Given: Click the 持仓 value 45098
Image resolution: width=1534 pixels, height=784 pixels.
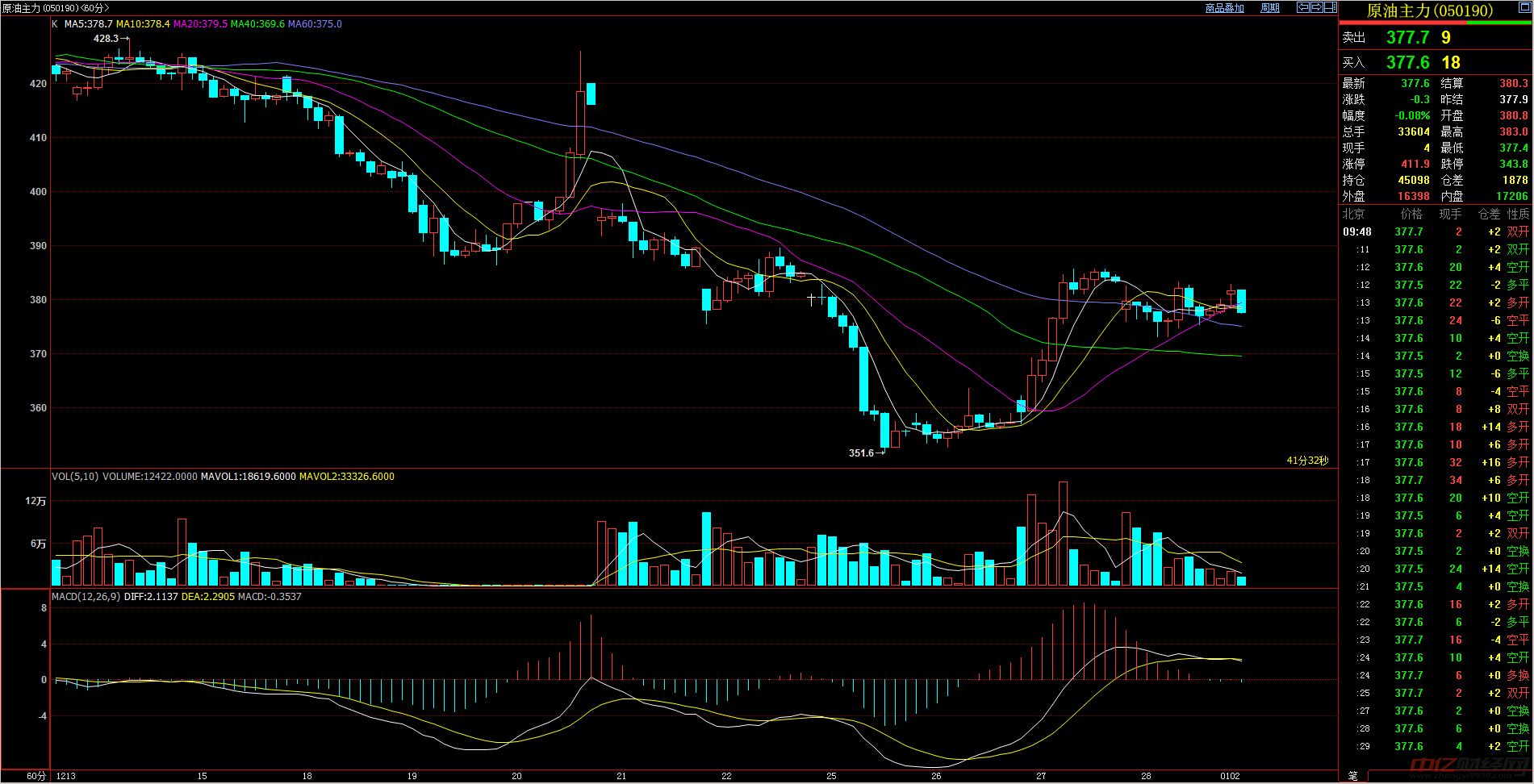Looking at the screenshot, I should (1414, 180).
